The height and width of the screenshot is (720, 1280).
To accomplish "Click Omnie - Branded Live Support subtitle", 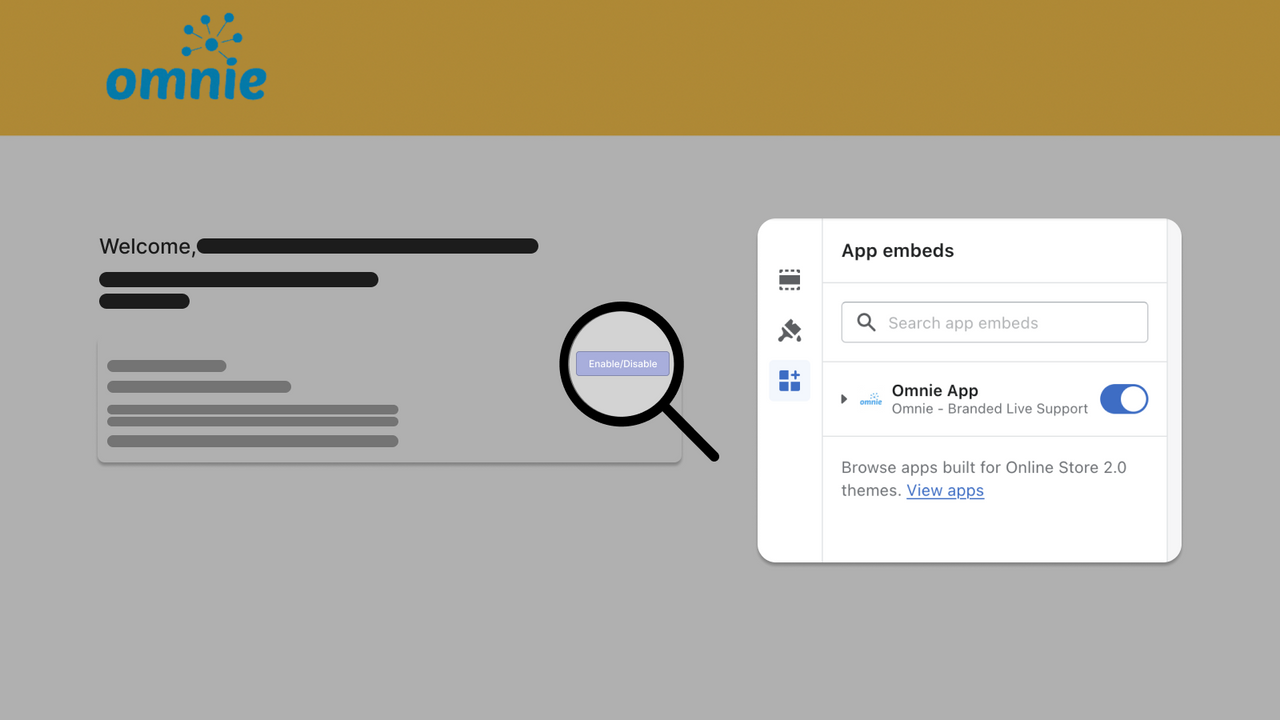I will (x=990, y=409).
